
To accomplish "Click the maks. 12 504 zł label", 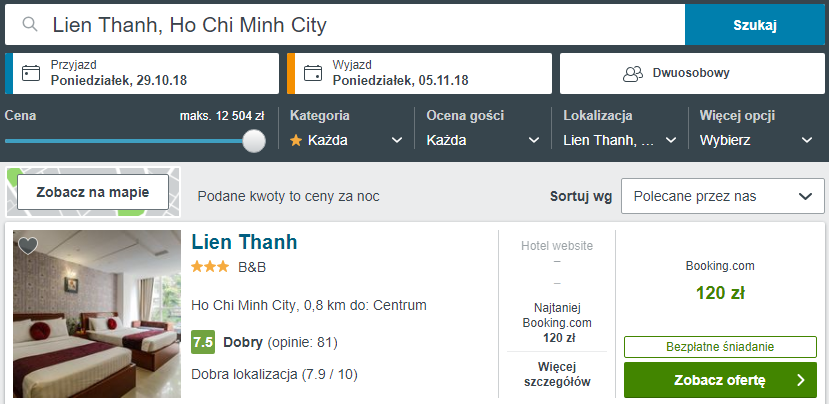I will (x=222, y=116).
